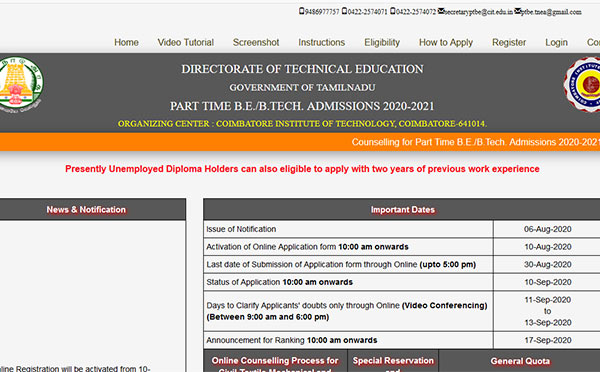Click the Days to Clarify Applicants' doubts row
600x372 pixels.
pos(347,311)
